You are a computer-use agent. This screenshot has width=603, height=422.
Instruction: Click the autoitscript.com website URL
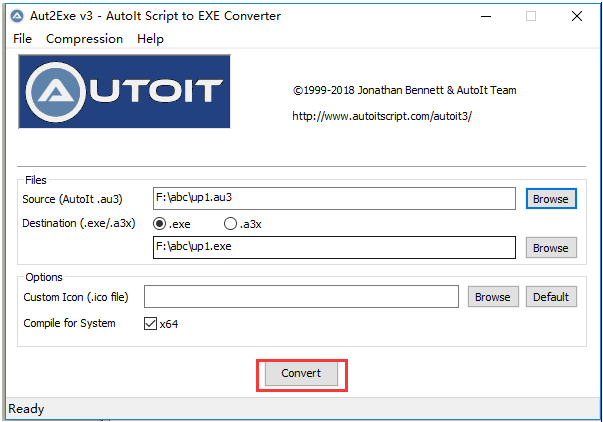tap(382, 116)
